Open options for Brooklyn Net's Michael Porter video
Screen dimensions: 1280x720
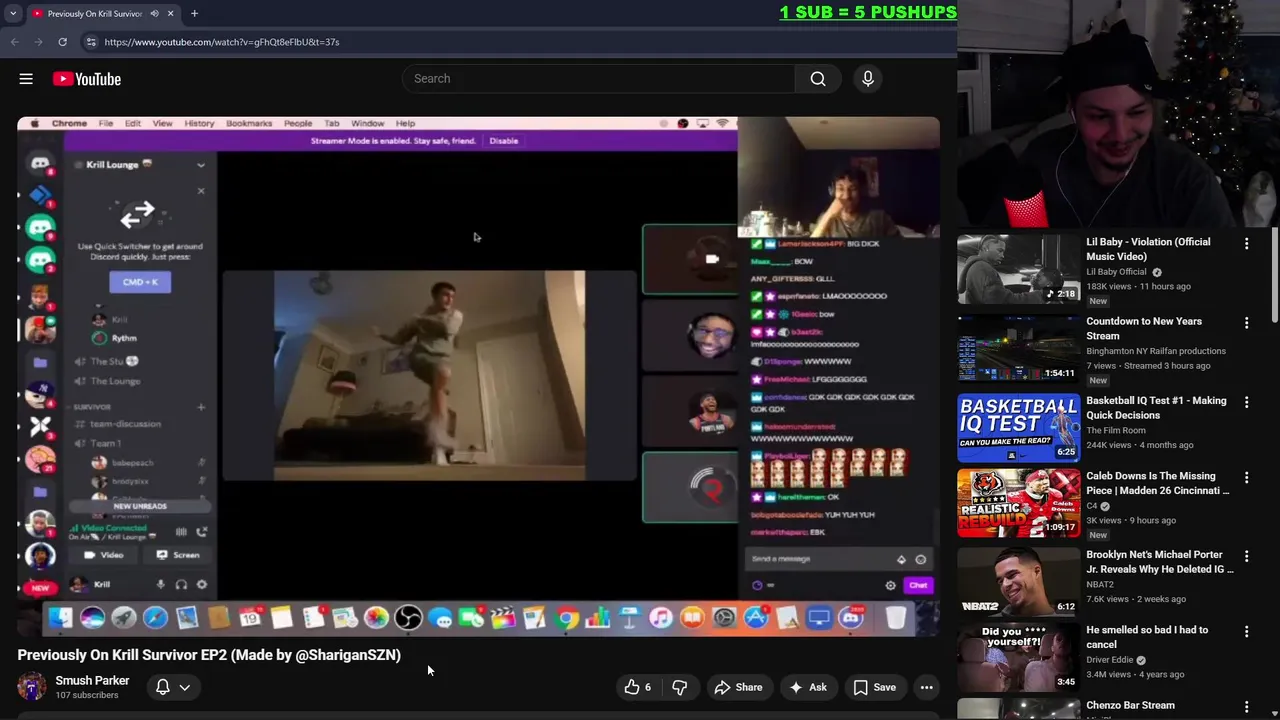[1246, 556]
